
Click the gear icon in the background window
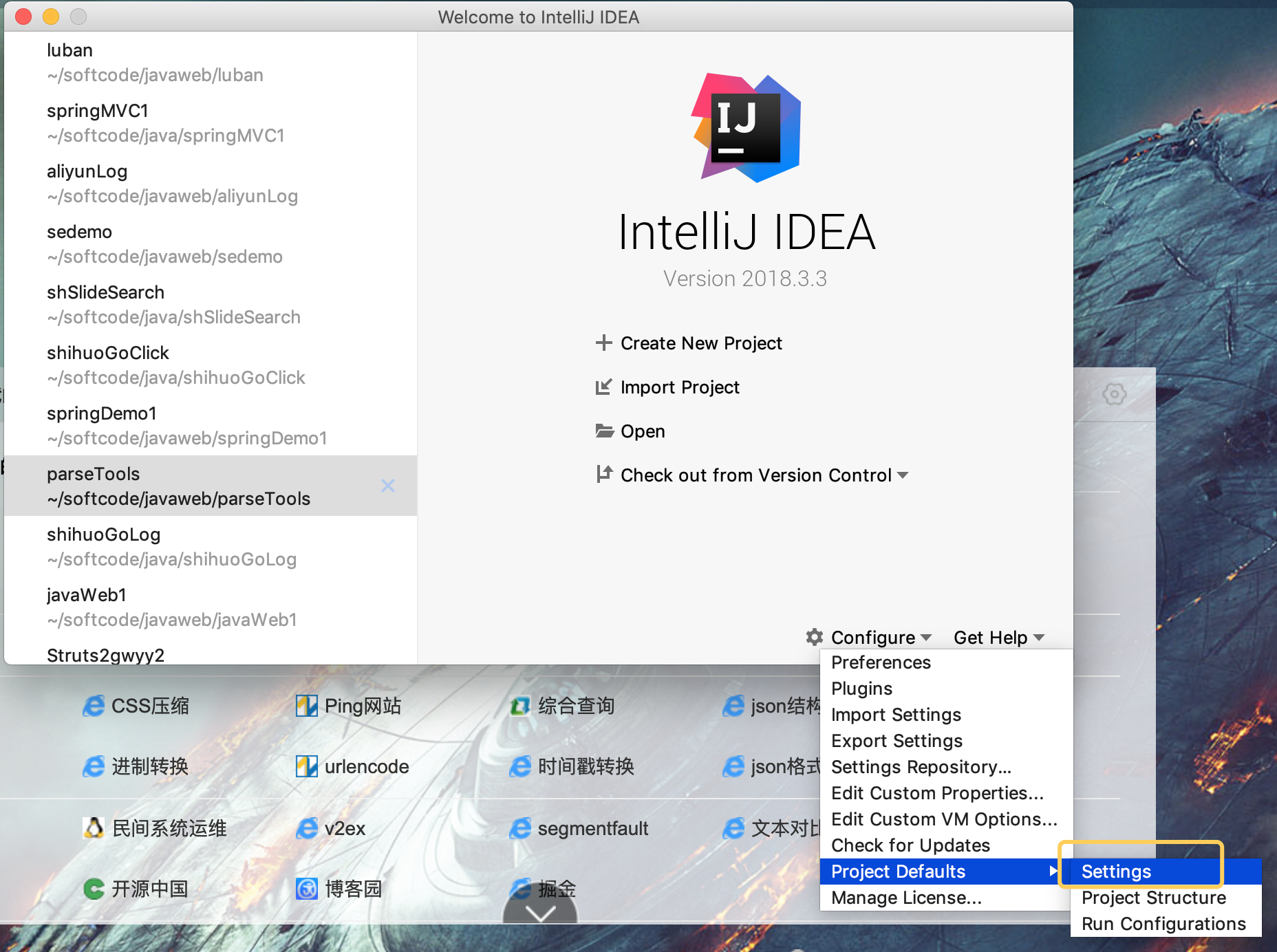pyautogui.click(x=1114, y=394)
